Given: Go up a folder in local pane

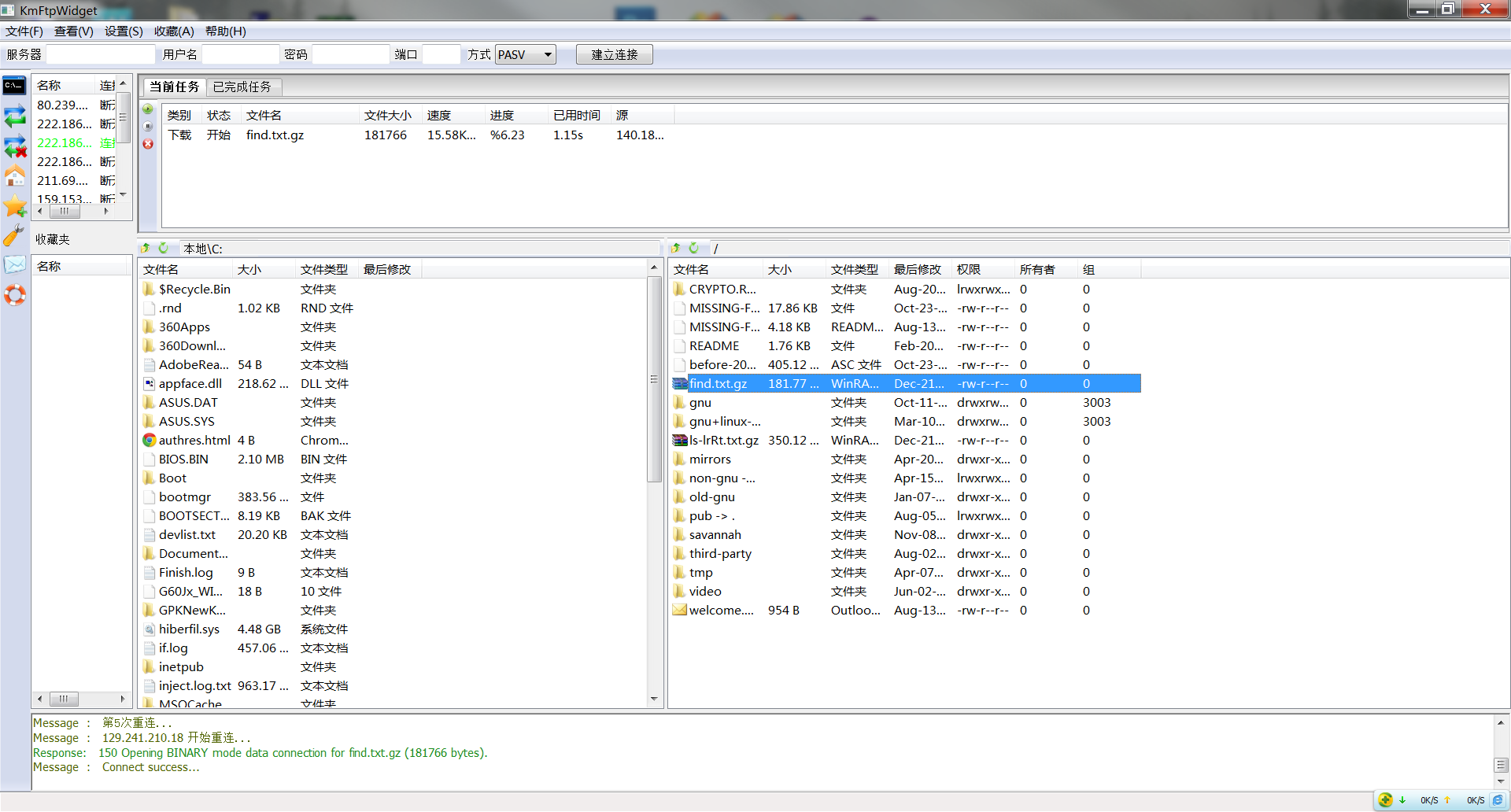Looking at the screenshot, I should click(146, 248).
